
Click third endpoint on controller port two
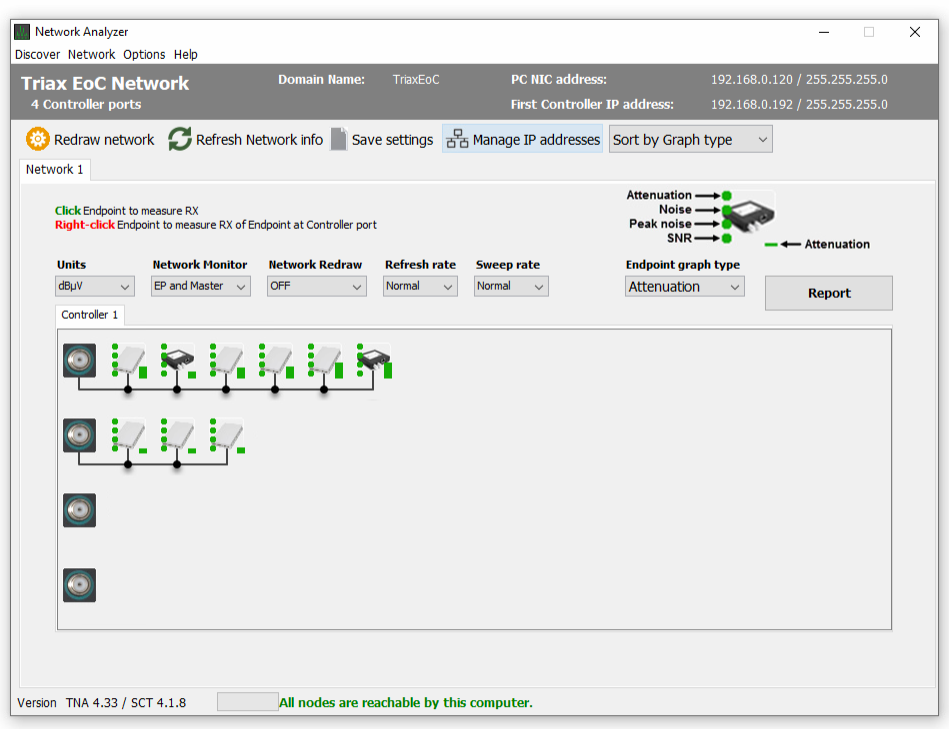[226, 434]
